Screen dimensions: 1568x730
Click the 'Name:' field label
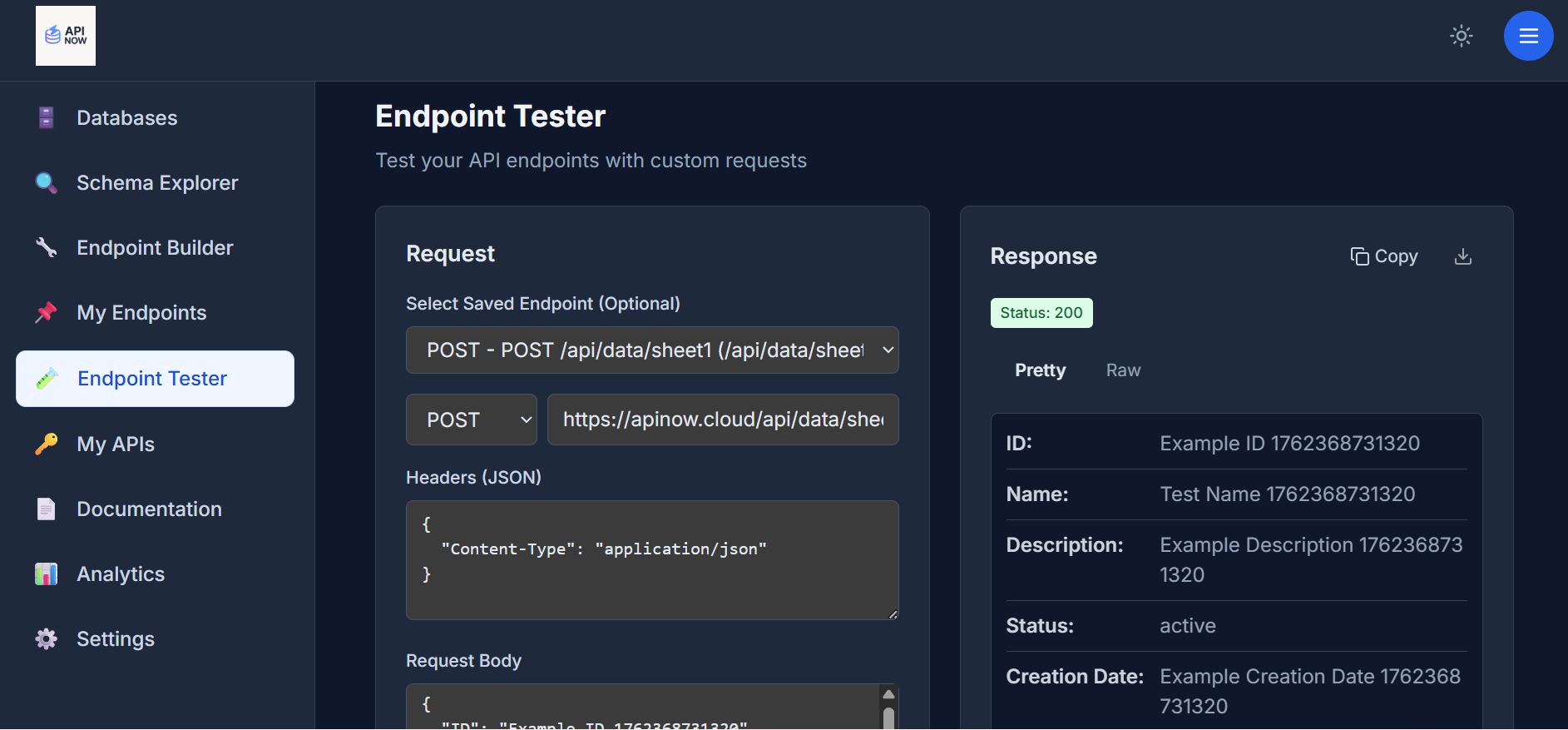coord(1037,494)
